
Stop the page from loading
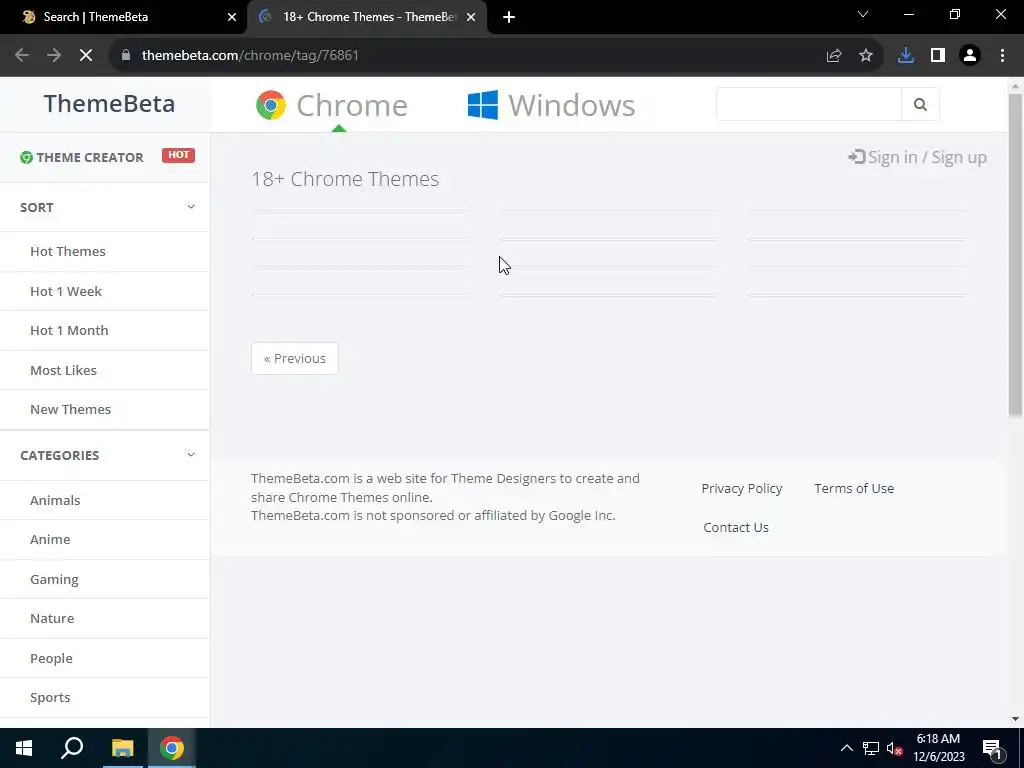coord(86,56)
